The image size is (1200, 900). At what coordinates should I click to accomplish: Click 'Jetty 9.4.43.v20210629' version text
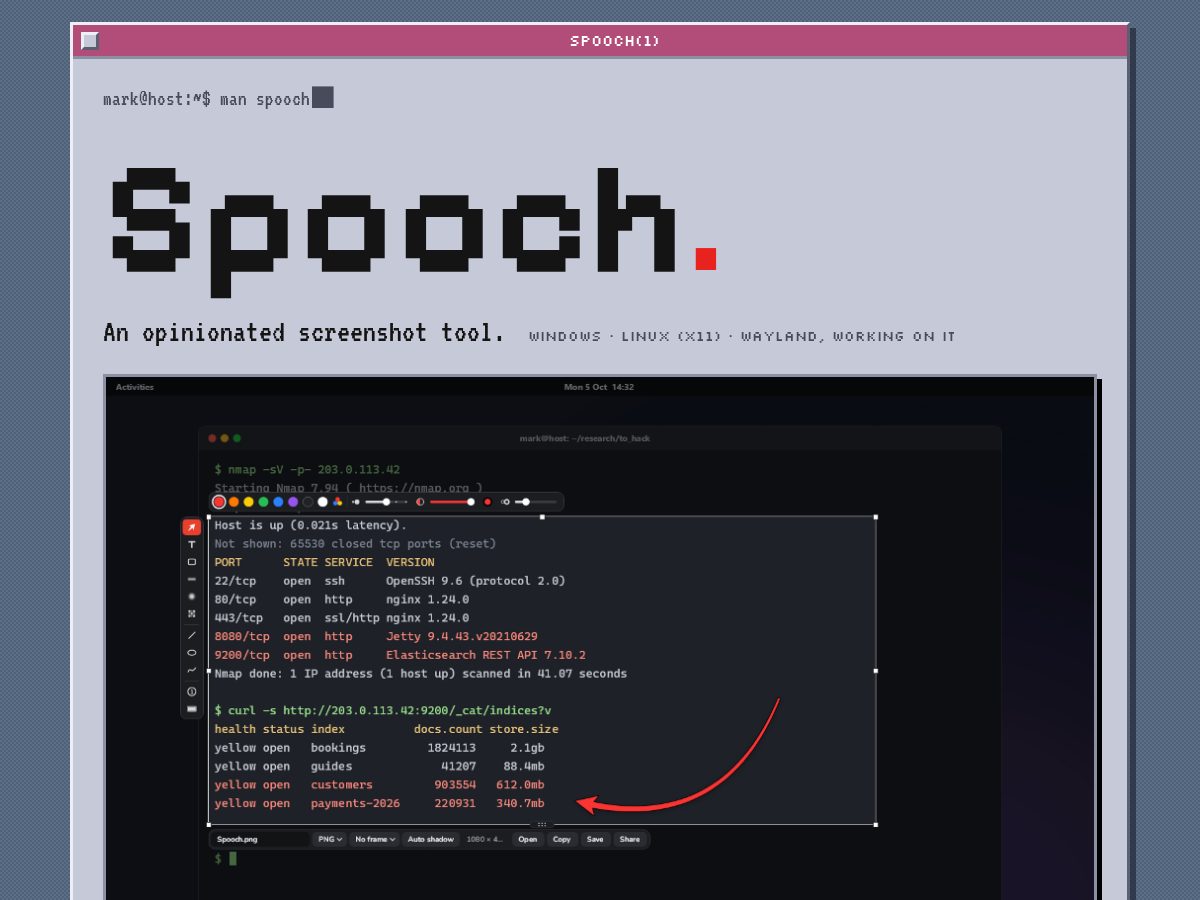coord(462,636)
